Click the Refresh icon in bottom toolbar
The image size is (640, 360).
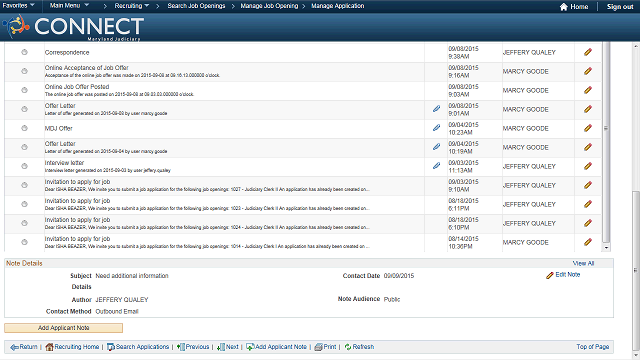coord(348,347)
